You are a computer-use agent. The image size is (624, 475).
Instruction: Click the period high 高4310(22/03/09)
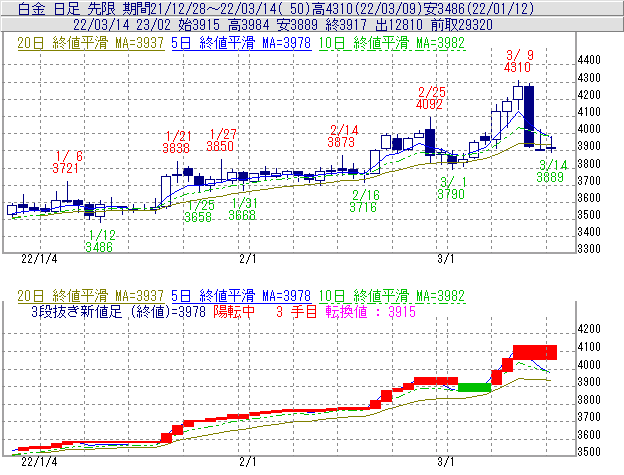[368, 8]
